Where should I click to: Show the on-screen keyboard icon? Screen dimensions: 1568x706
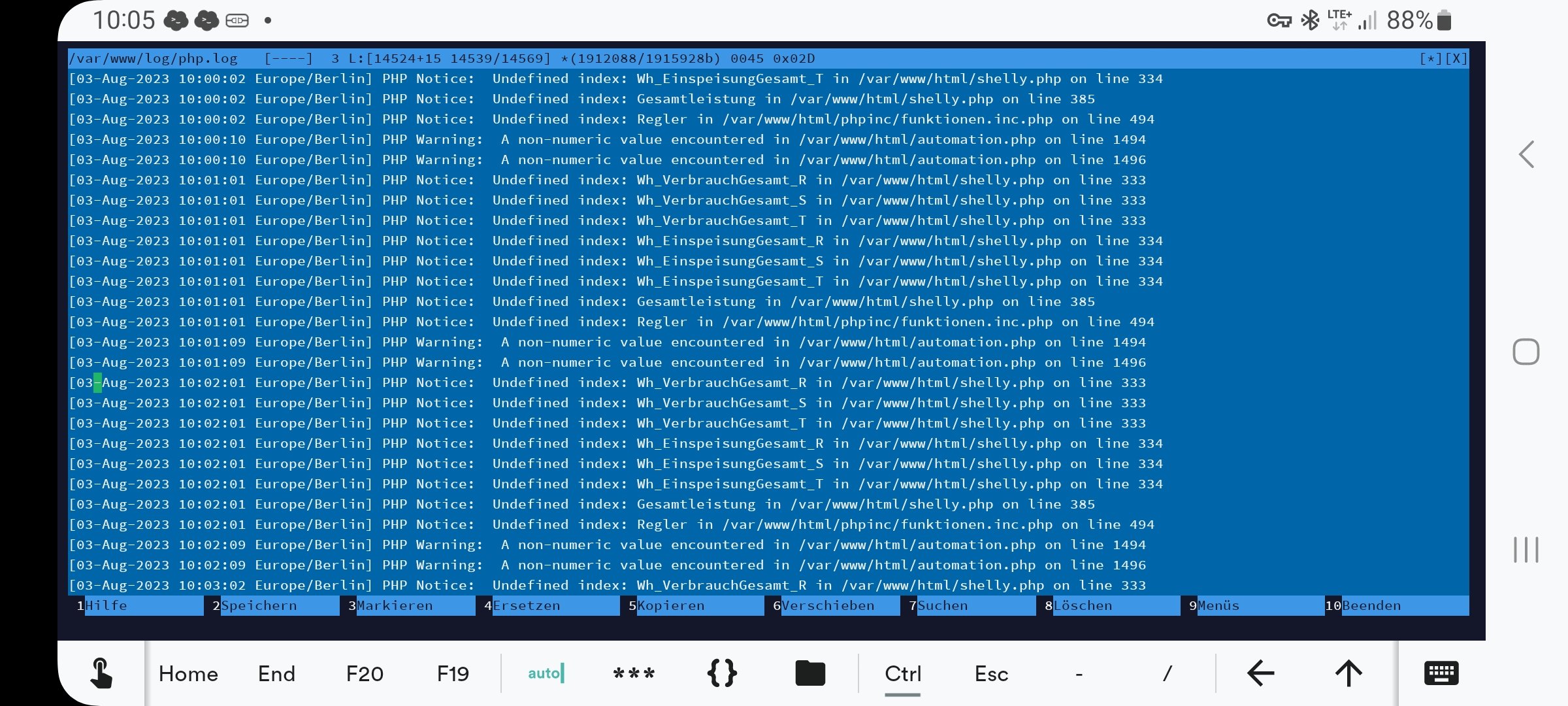point(1441,673)
